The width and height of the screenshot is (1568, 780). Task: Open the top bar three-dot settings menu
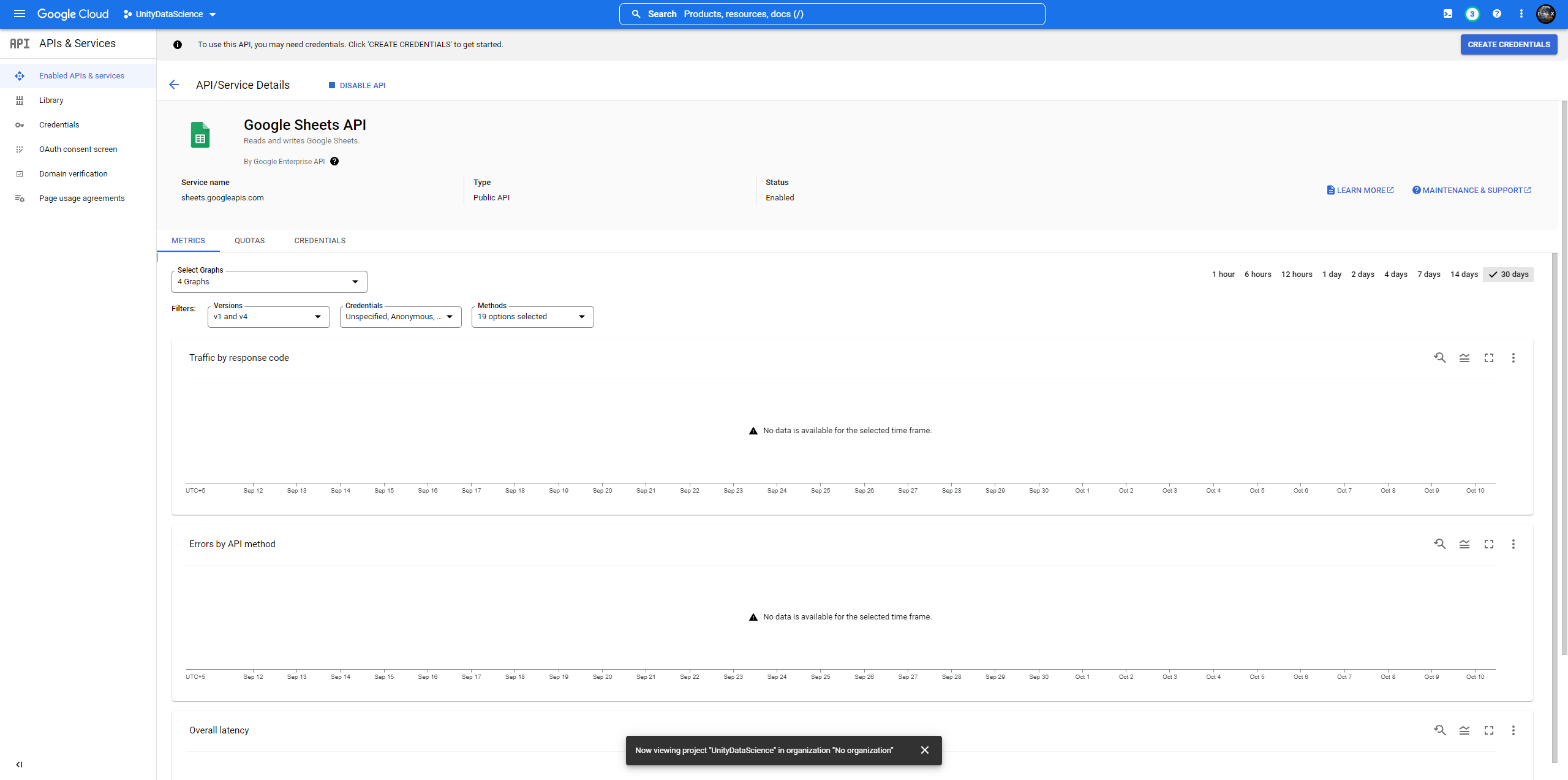(1521, 13)
